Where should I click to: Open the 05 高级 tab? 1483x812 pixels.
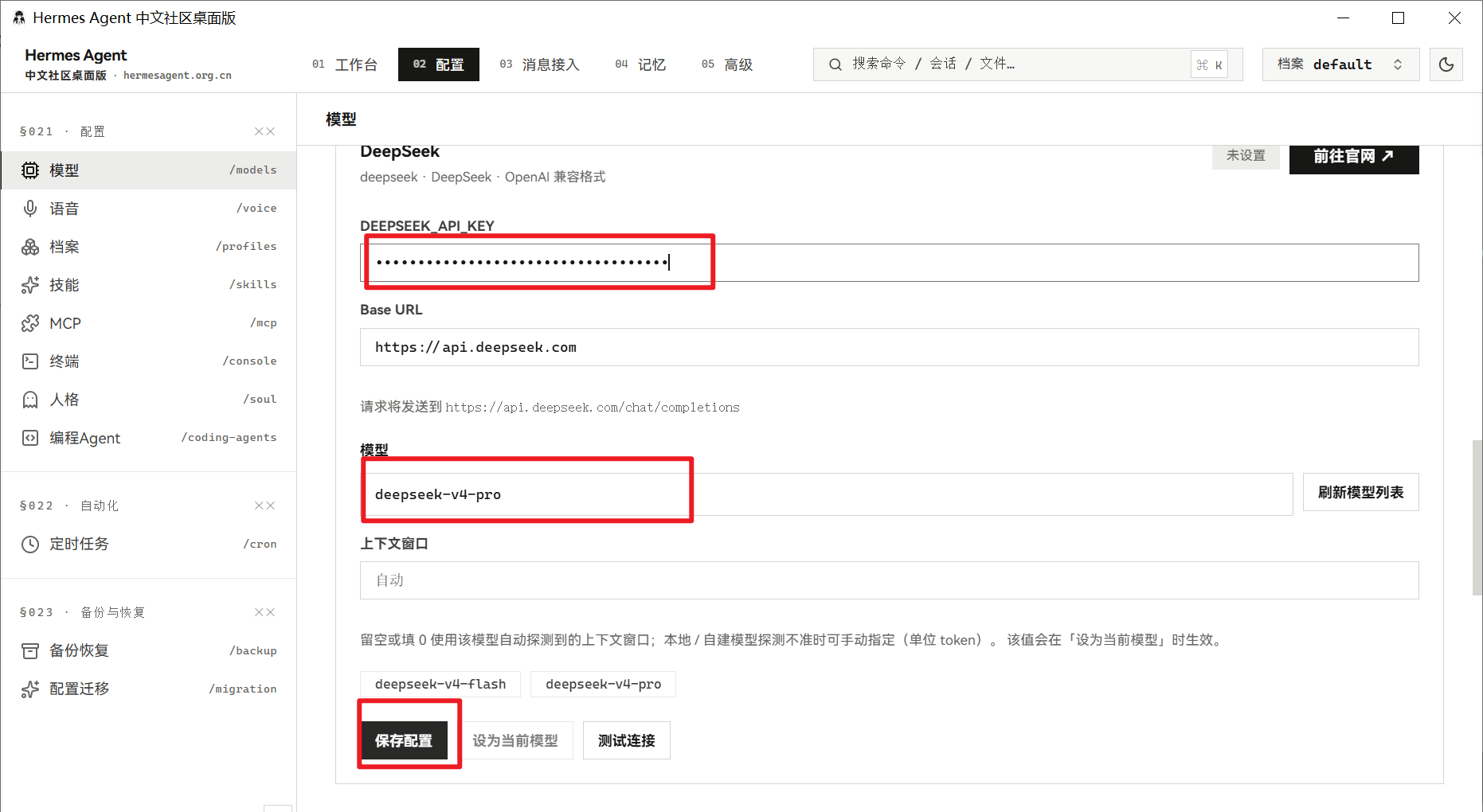pyautogui.click(x=727, y=64)
